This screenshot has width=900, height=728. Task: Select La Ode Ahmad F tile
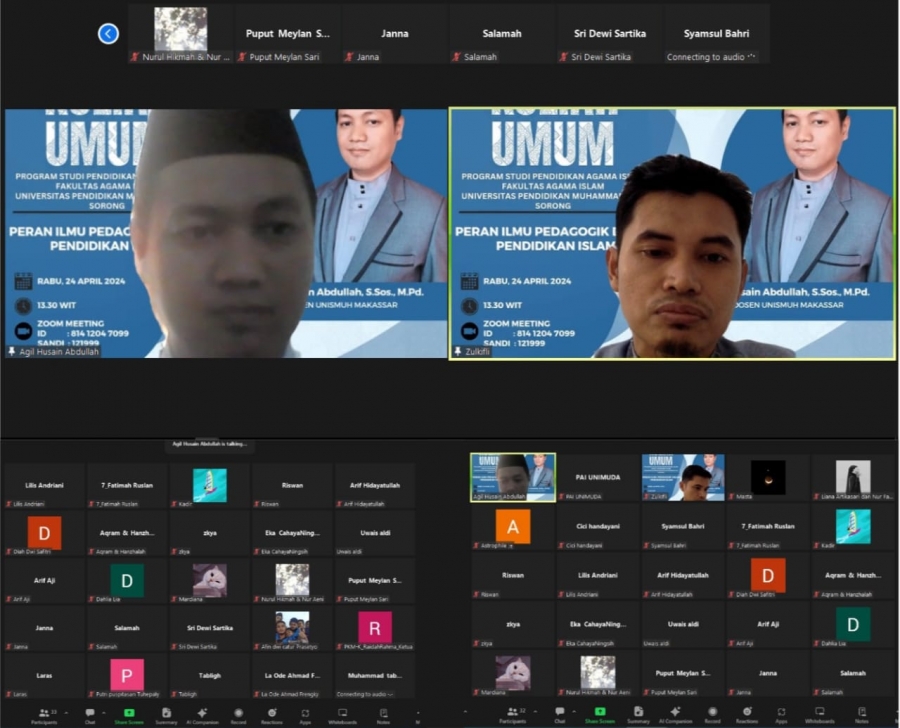(292, 675)
